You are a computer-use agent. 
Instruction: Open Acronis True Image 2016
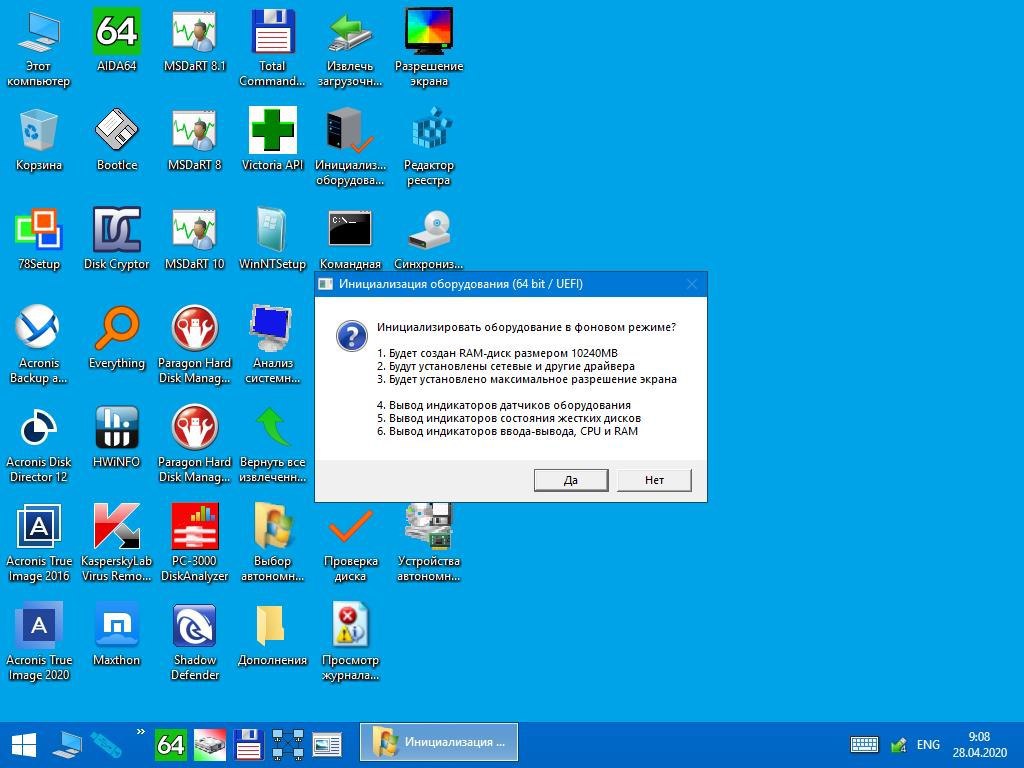coord(39,543)
